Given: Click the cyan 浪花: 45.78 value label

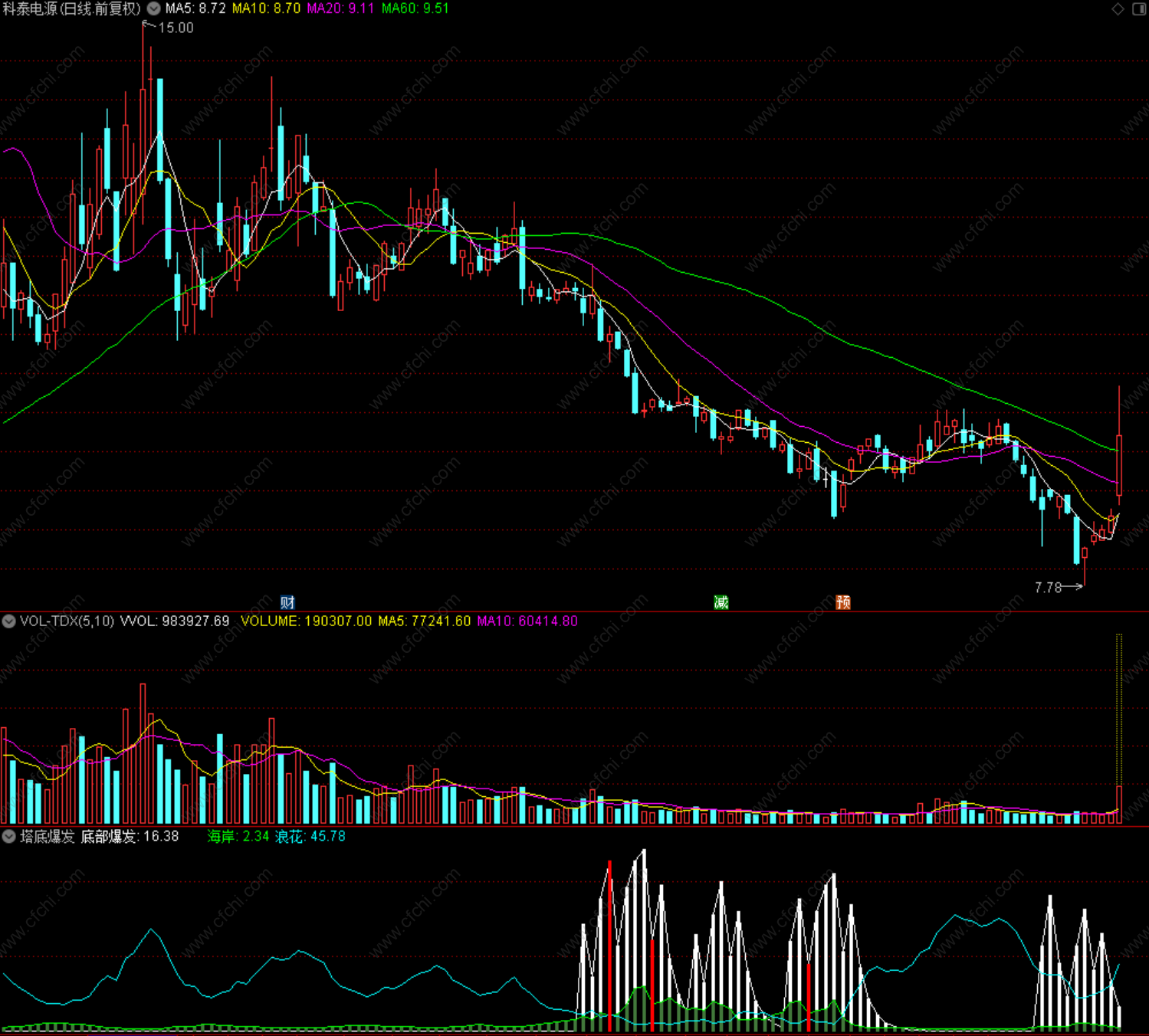Looking at the screenshot, I should point(310,837).
